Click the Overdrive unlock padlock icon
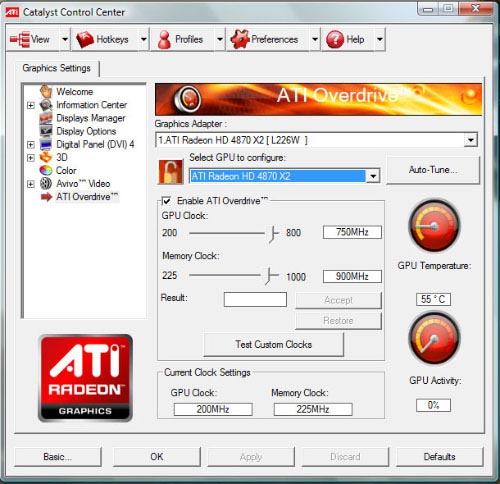Viewport: 500px width, 484px height. point(171,172)
